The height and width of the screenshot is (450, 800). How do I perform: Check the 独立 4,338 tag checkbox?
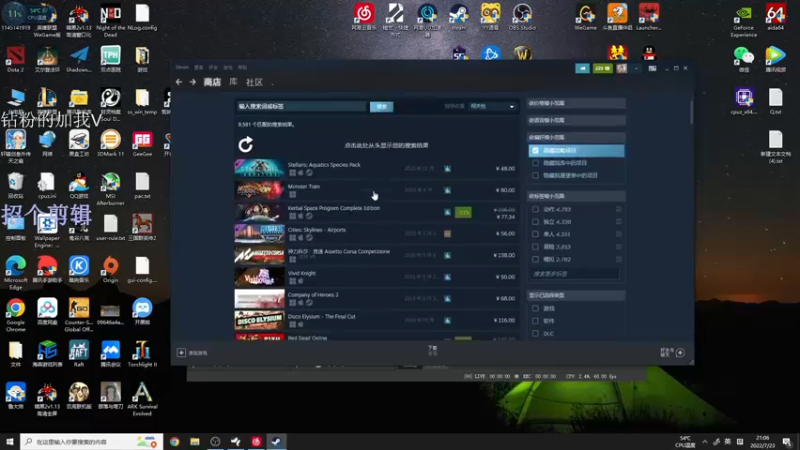(535, 222)
